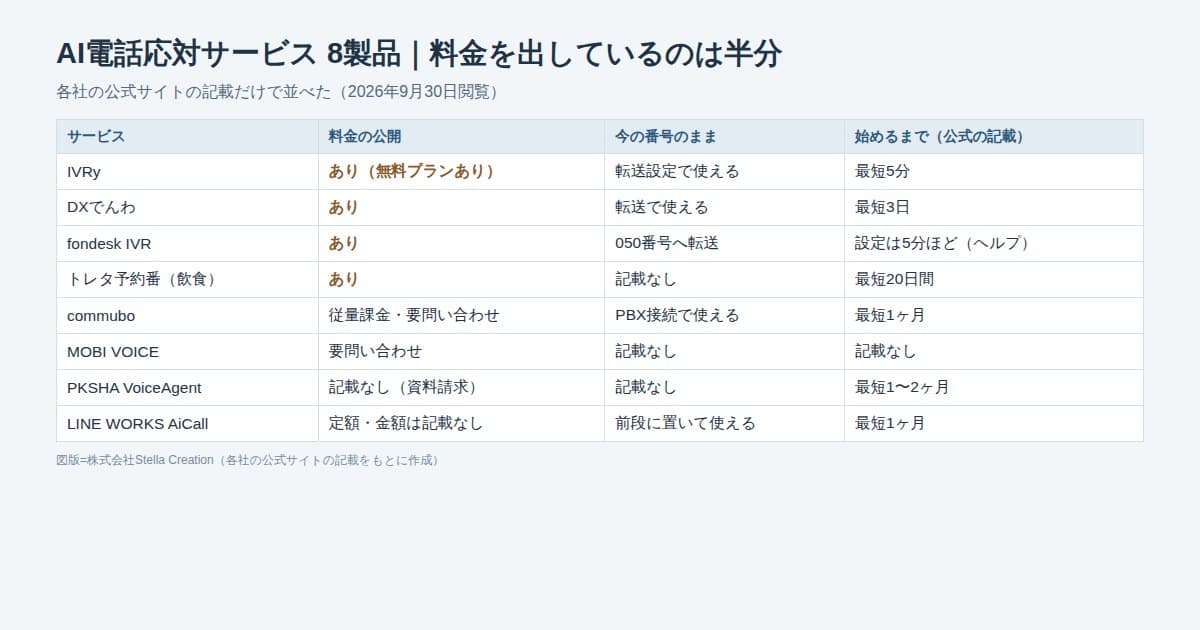Click the 料金の公開 column header
Screen dimensions: 1200x630
[461, 136]
